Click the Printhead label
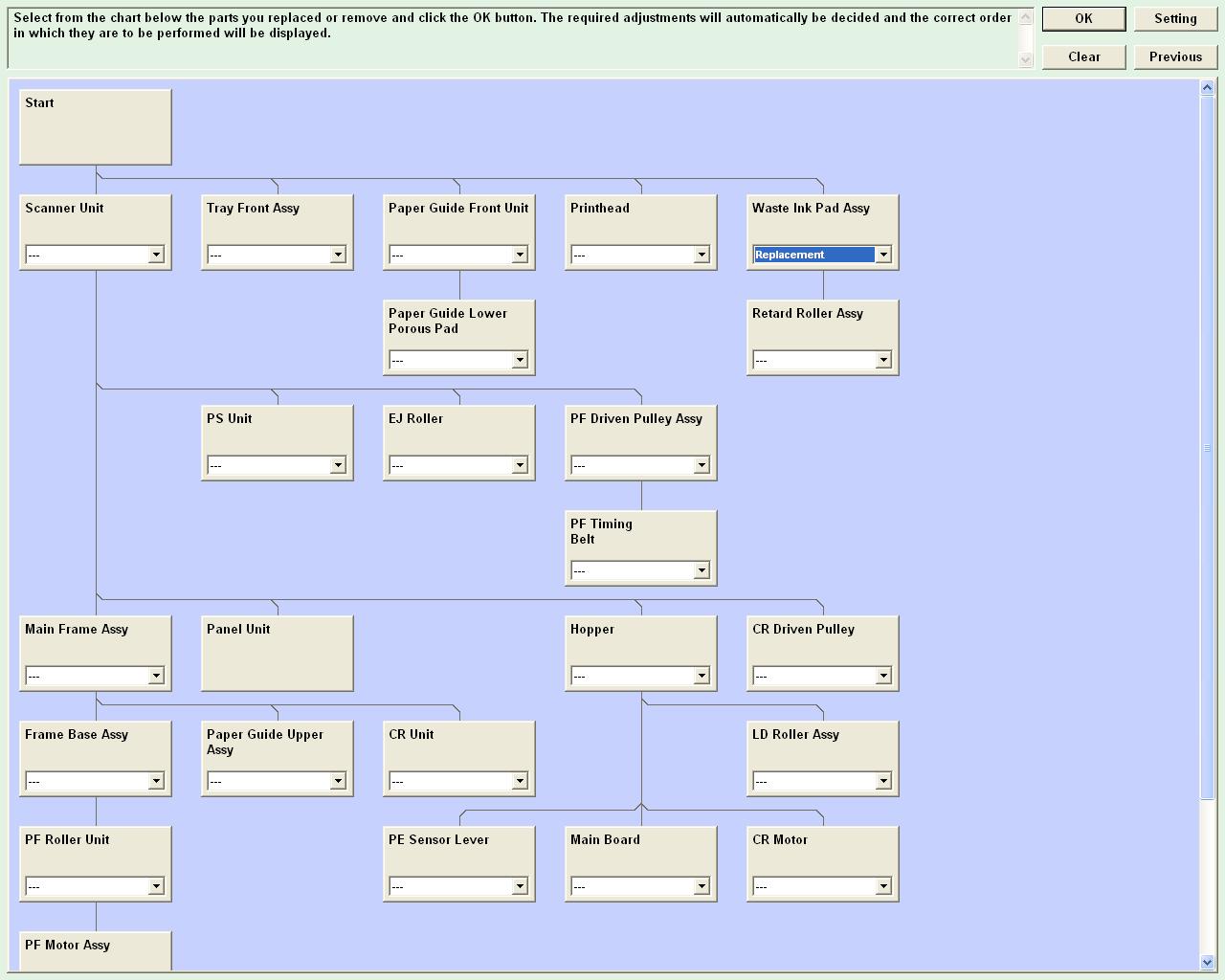This screenshot has height=980, width=1225. point(600,208)
